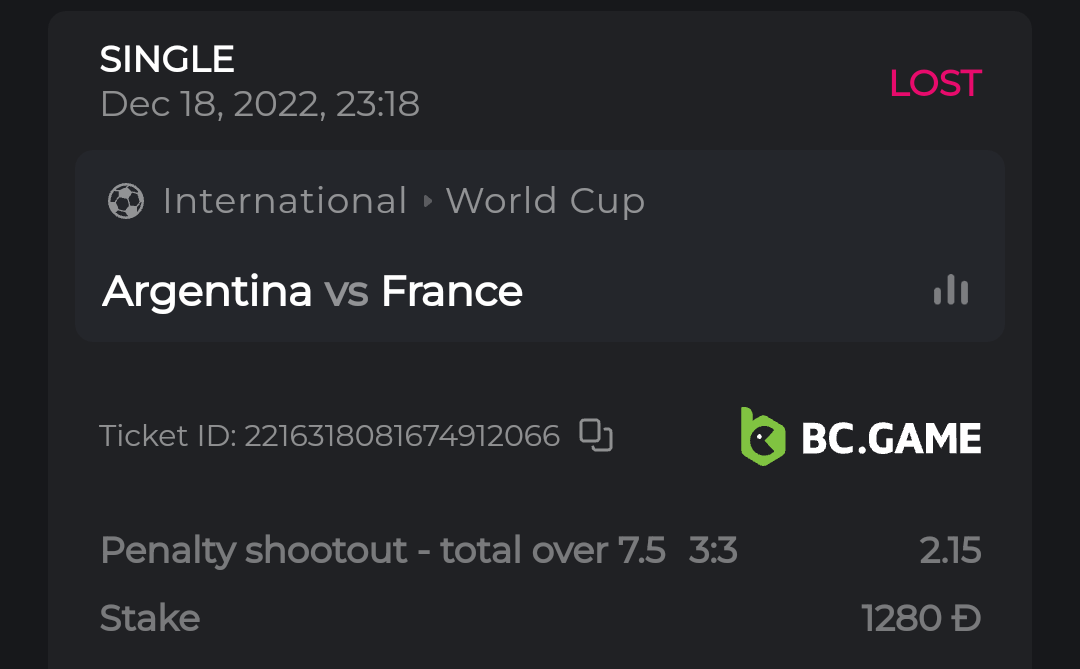The width and height of the screenshot is (1080, 669).
Task: Click the soccer ball sport icon
Action: coord(126,201)
